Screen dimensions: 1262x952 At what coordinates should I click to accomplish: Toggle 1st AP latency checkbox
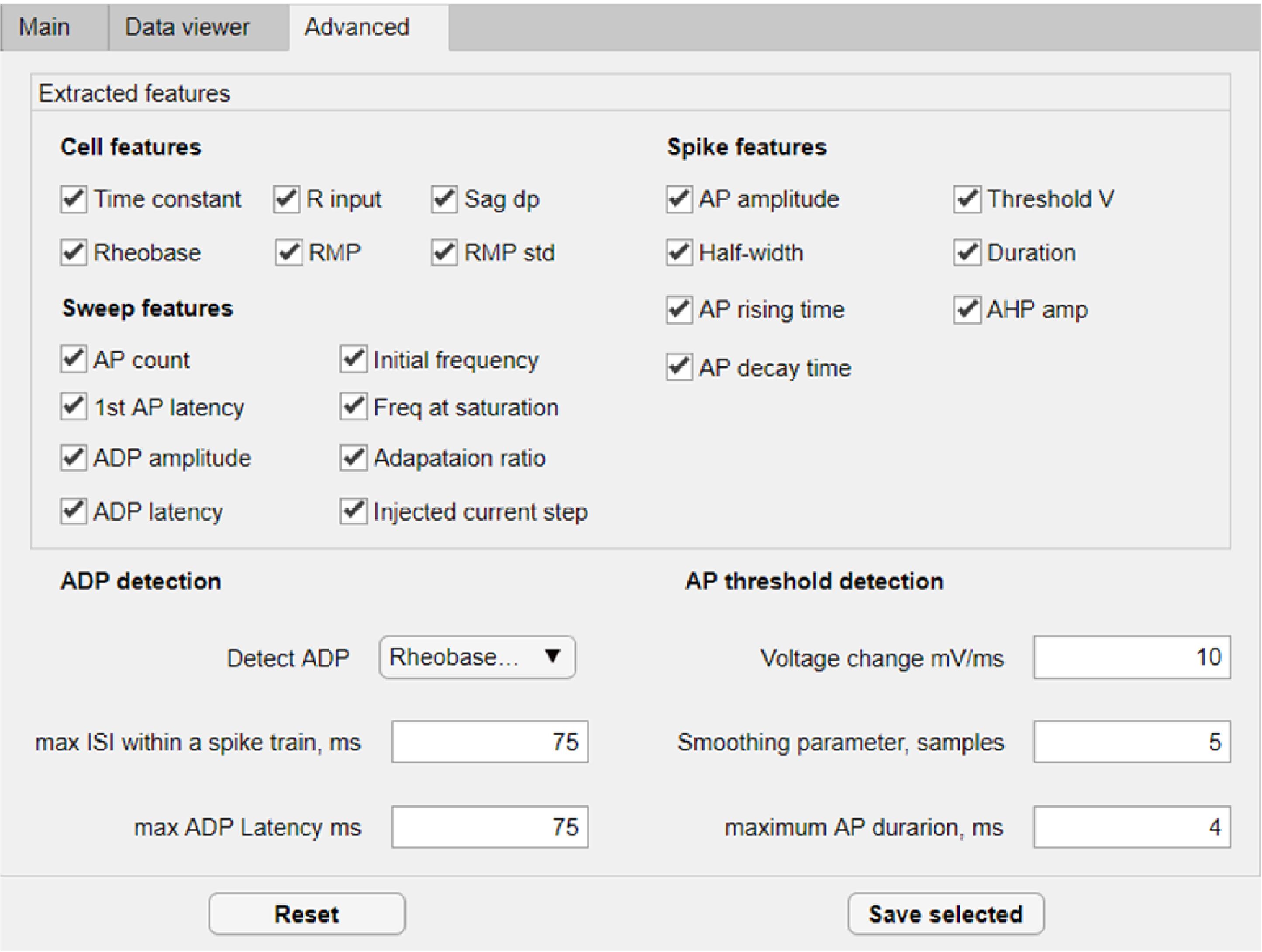[74, 407]
